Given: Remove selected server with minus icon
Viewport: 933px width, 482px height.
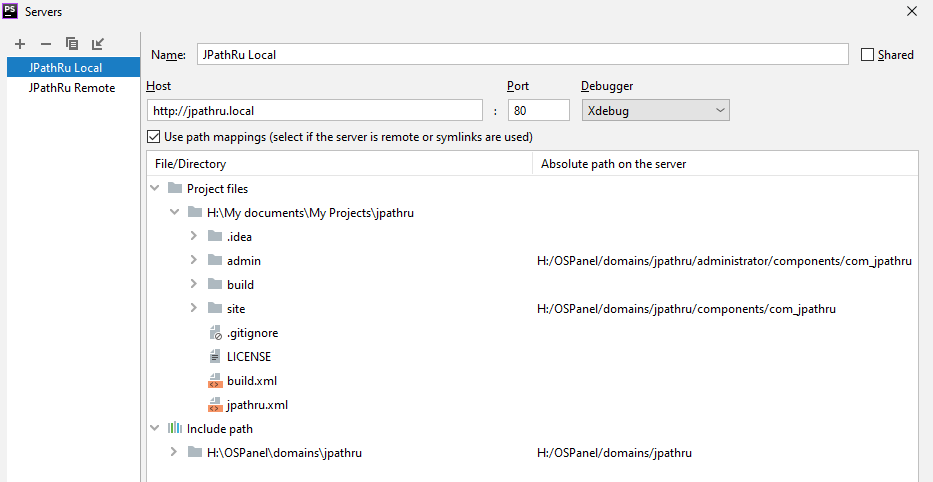Looking at the screenshot, I should click(x=46, y=44).
